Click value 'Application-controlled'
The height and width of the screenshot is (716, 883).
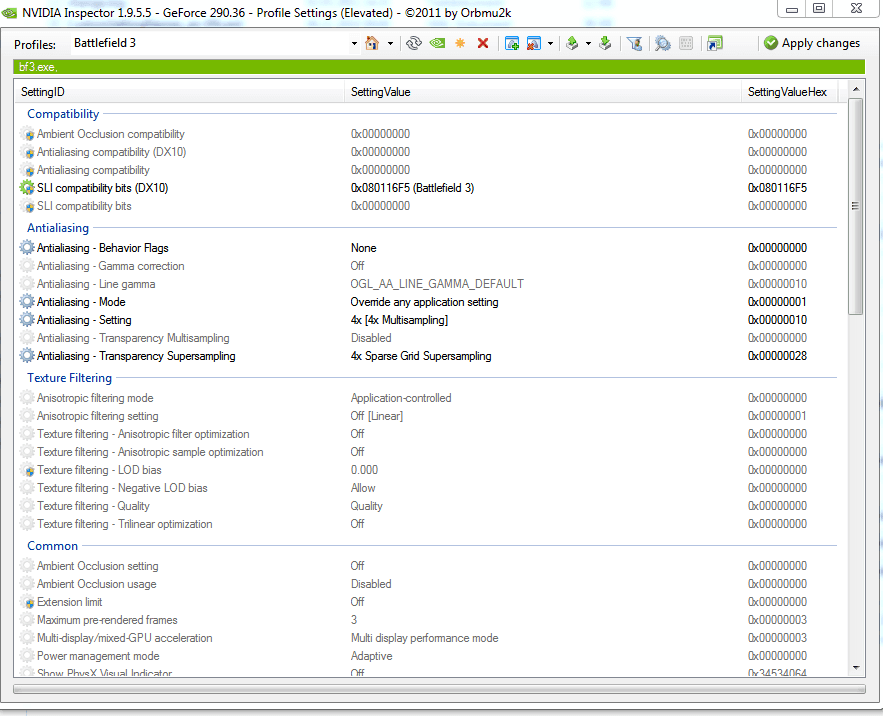pyautogui.click(x=401, y=398)
